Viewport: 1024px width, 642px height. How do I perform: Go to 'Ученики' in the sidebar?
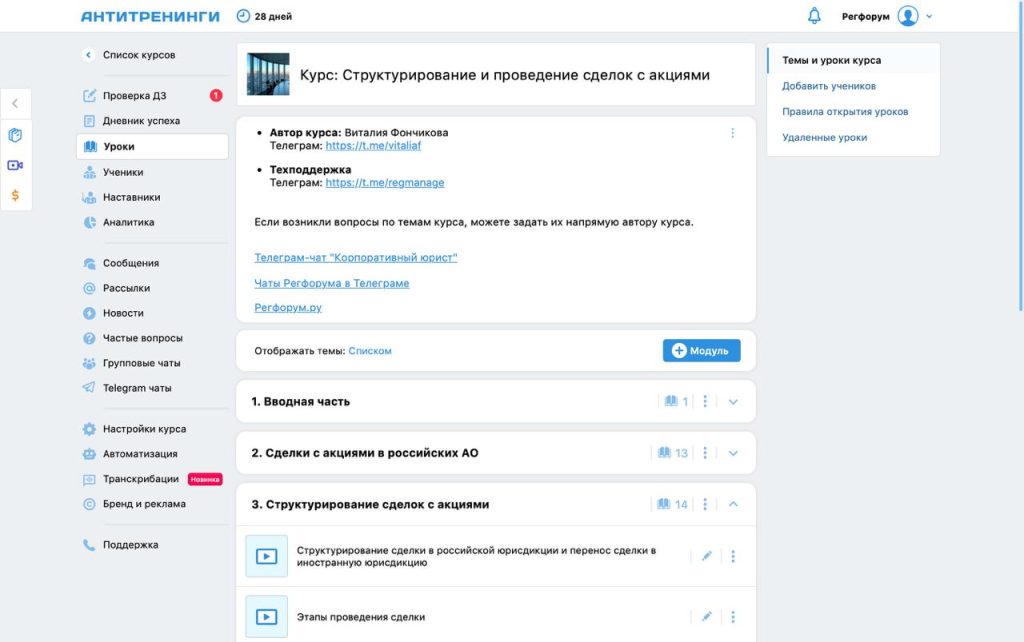click(x=123, y=172)
